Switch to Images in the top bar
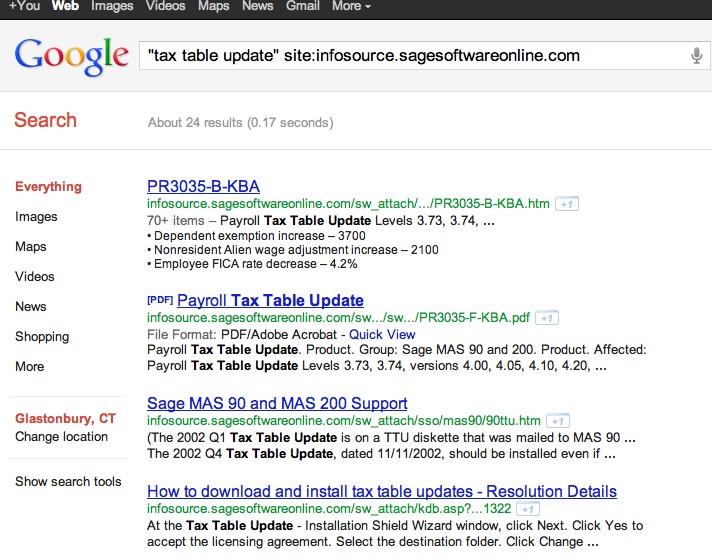Screen dimensions: 712x559 coord(112,6)
